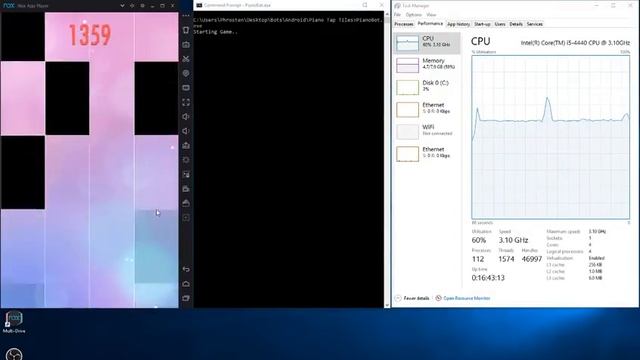Tap the black tile in the second column

[x=67, y=98]
